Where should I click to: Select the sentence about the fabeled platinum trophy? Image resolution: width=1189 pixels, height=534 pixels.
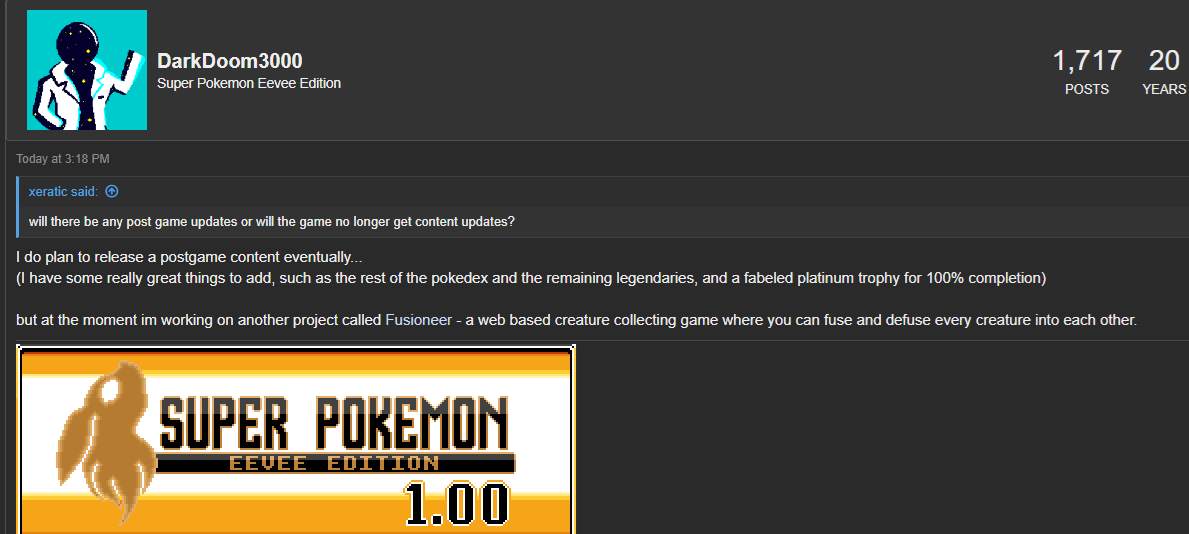pyautogui.click(x=531, y=278)
